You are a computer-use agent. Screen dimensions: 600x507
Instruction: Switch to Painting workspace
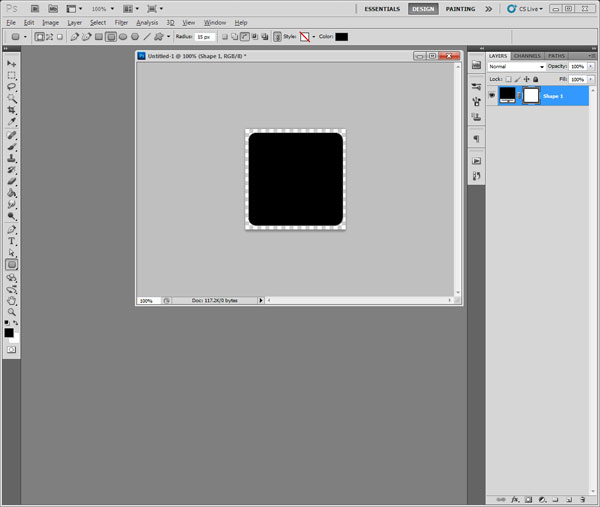tap(460, 9)
